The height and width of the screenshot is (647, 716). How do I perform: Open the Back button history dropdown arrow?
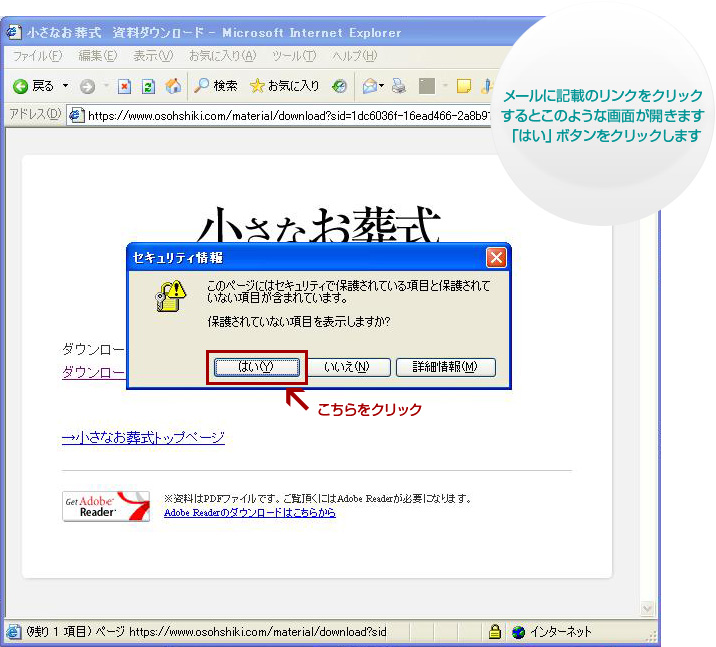point(65,86)
